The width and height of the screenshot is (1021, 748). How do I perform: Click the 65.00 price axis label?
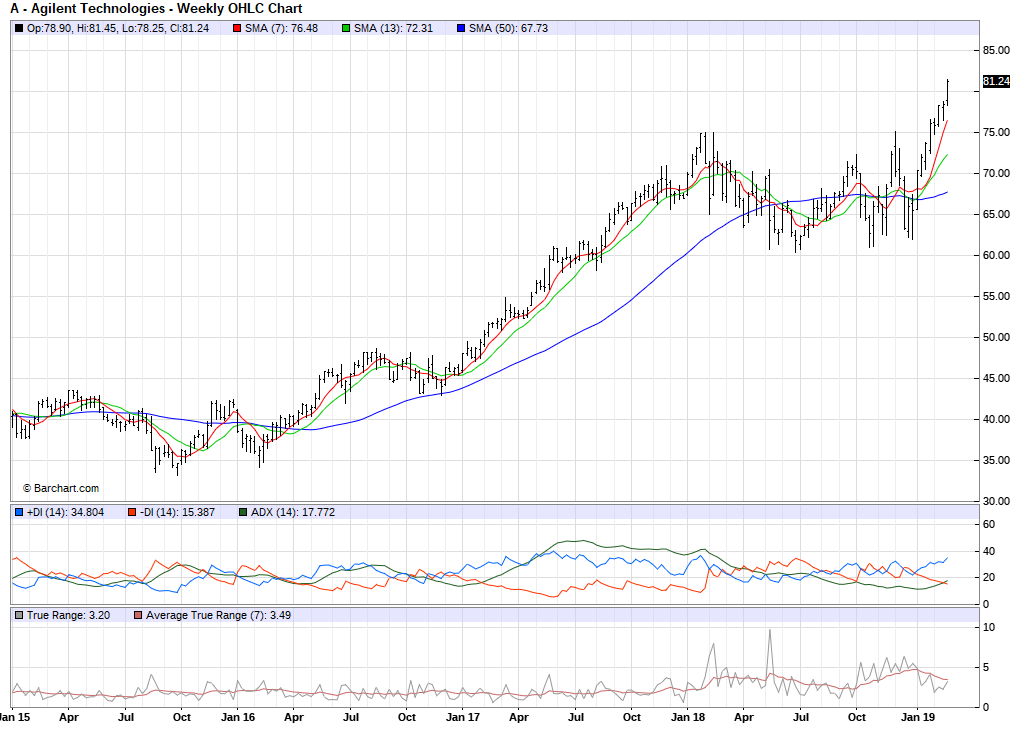996,214
